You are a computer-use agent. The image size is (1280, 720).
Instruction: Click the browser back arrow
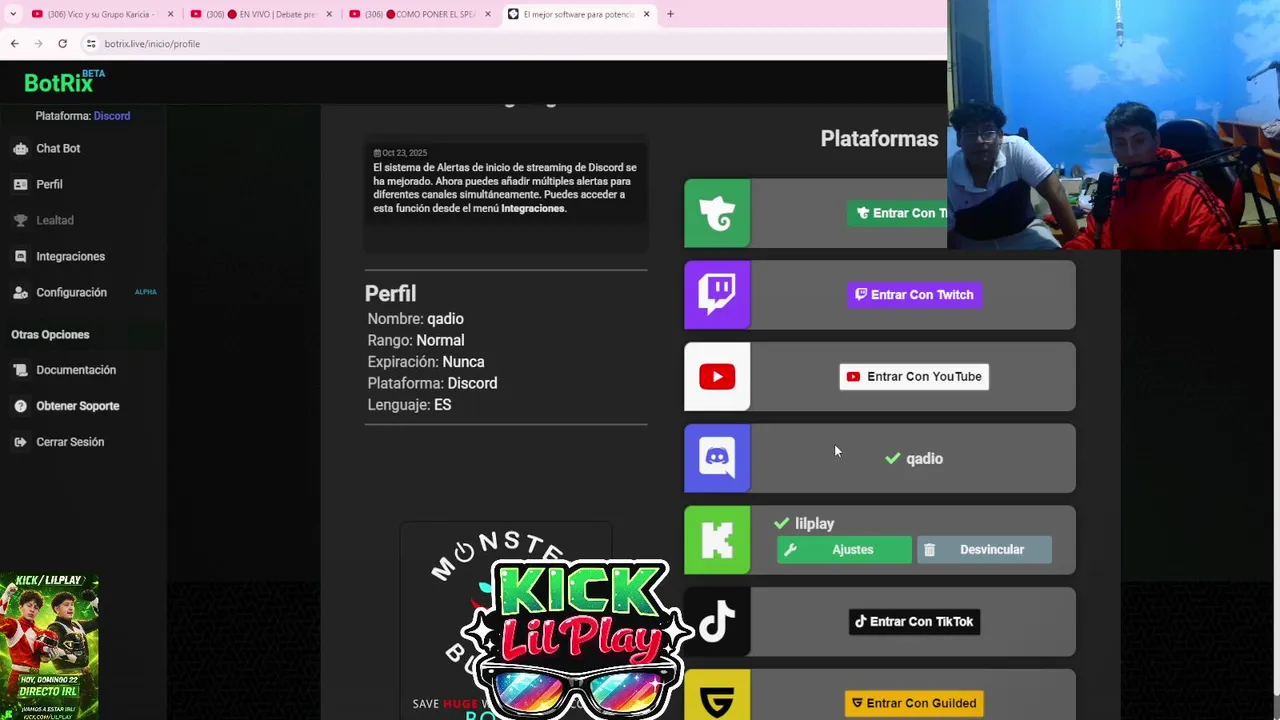[x=14, y=43]
